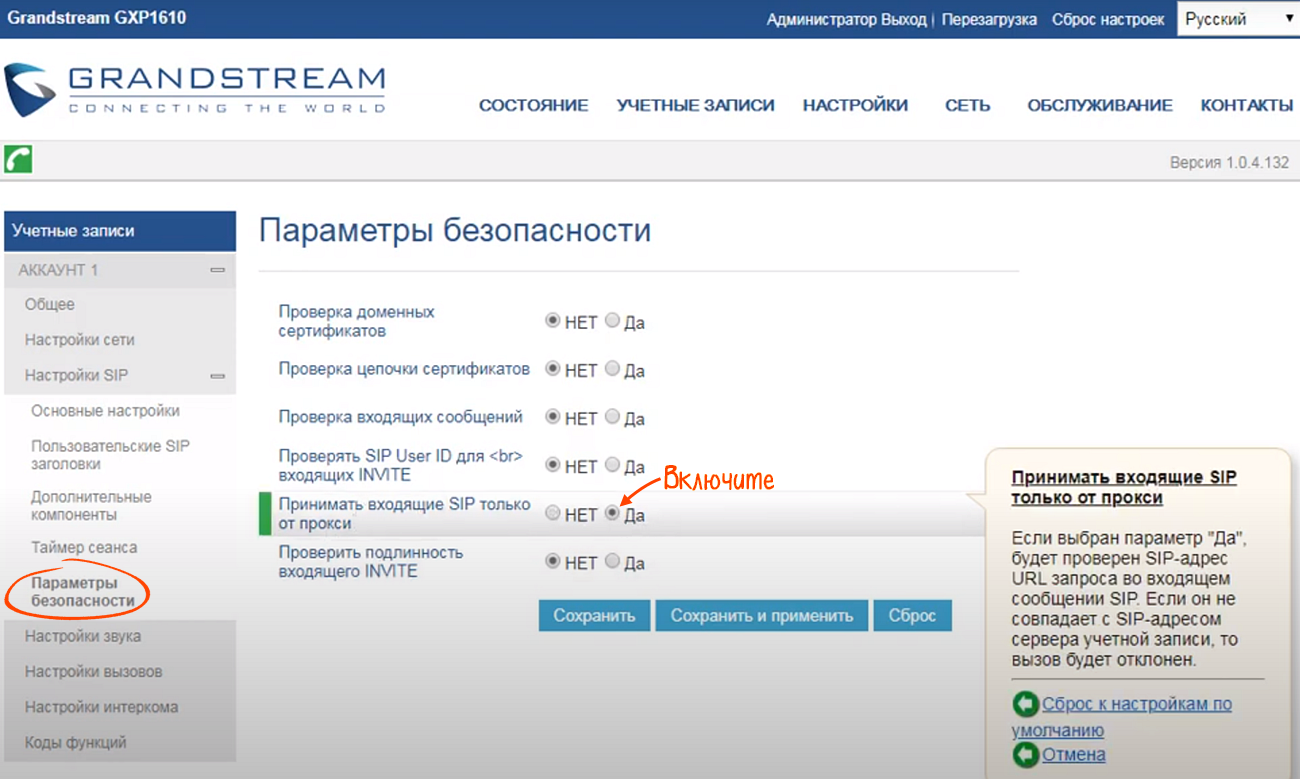This screenshot has width=1300, height=779.
Task: Open Настройки сети in the sidebar
Action: coord(80,340)
